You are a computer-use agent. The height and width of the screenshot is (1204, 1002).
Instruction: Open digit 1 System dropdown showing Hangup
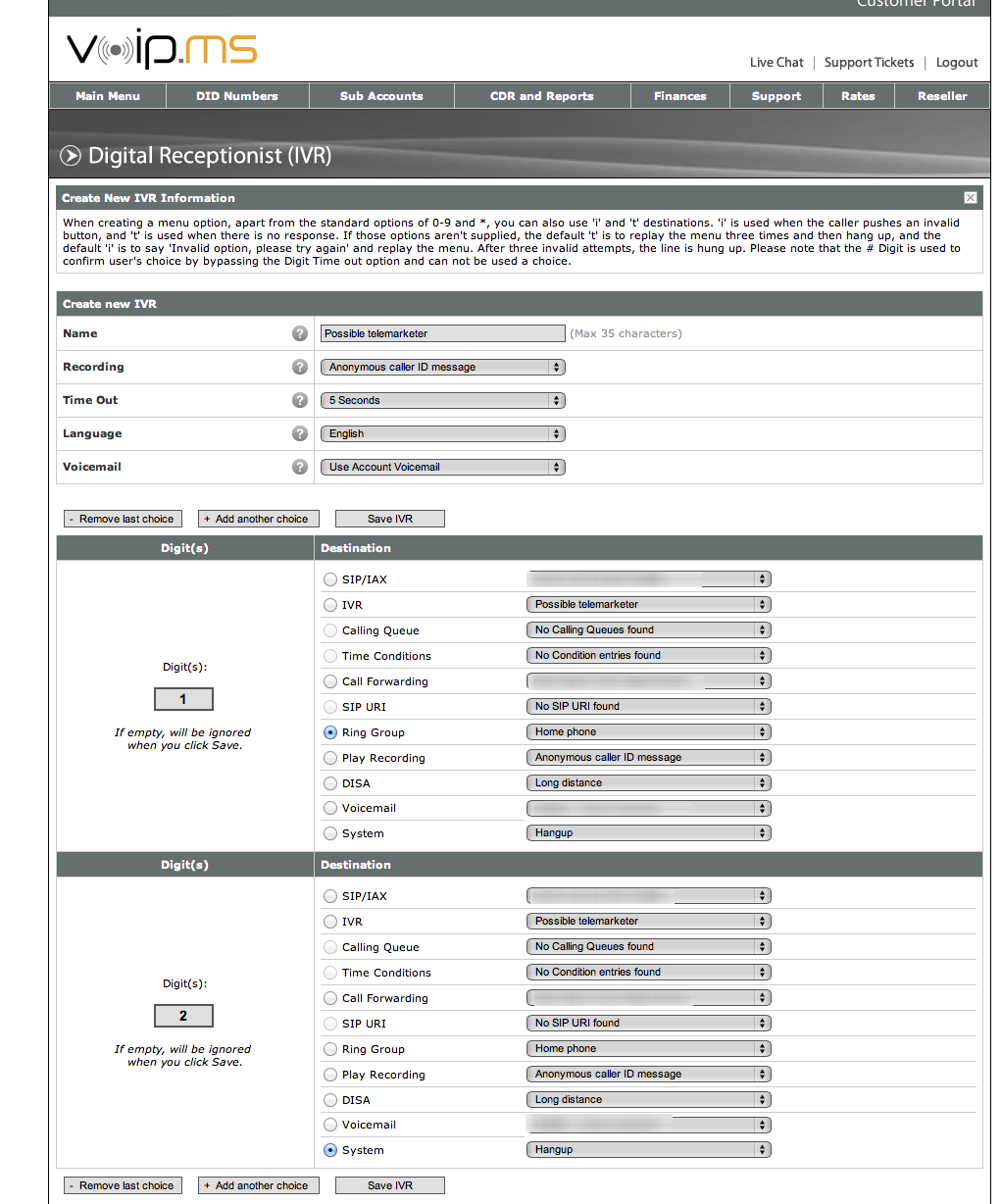click(x=649, y=832)
